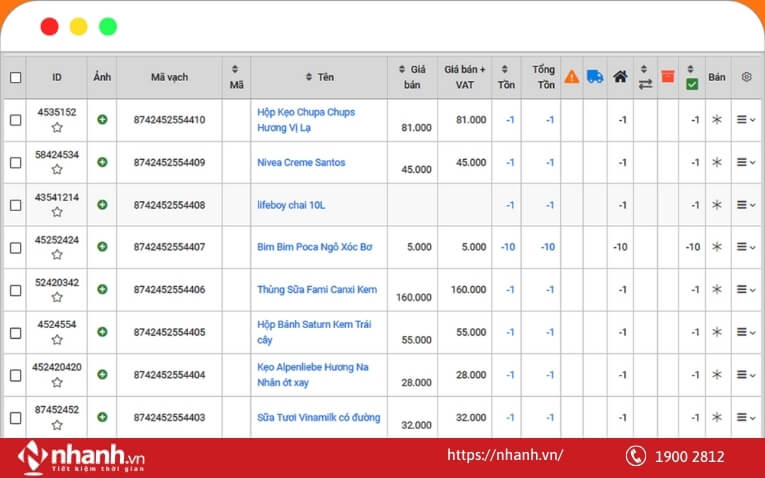Click the transfer arrows column header icon
Viewport: 765px width, 478px height.
click(645, 78)
